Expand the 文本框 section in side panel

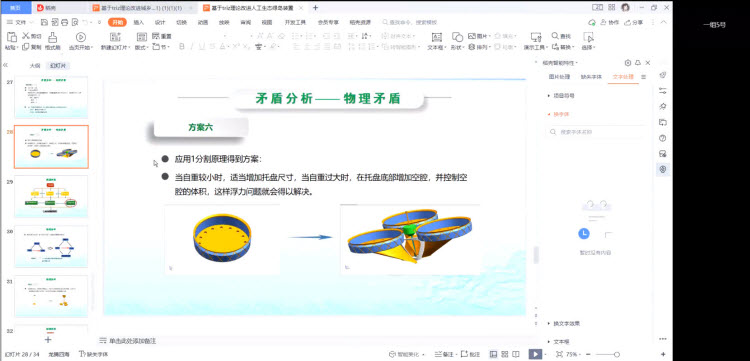560,342
